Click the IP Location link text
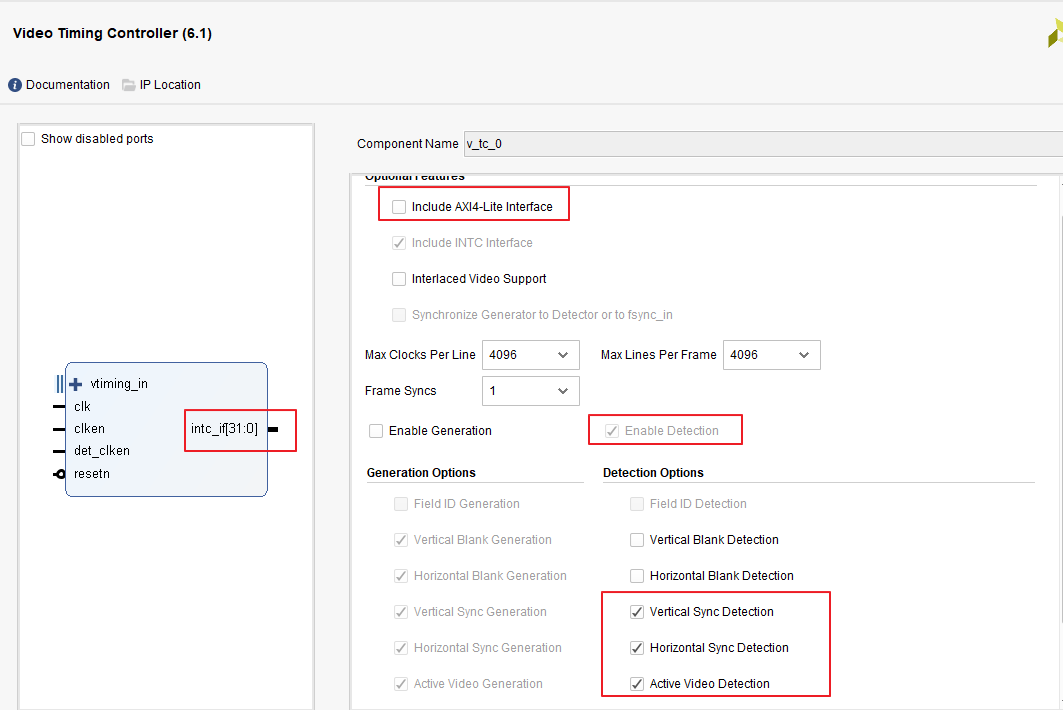Image resolution: width=1063 pixels, height=710 pixels. pyautogui.click(x=171, y=85)
